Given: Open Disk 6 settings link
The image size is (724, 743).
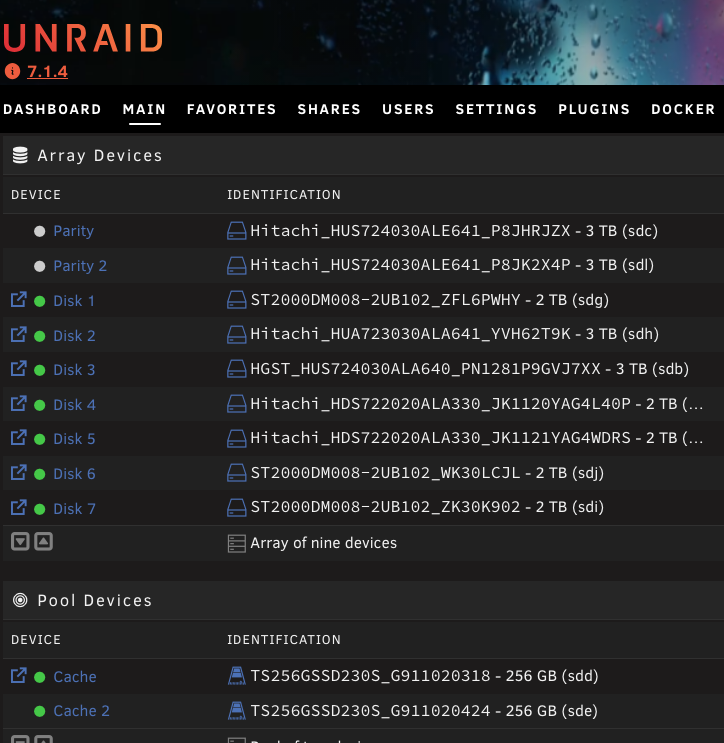Looking at the screenshot, I should (x=74, y=474).
